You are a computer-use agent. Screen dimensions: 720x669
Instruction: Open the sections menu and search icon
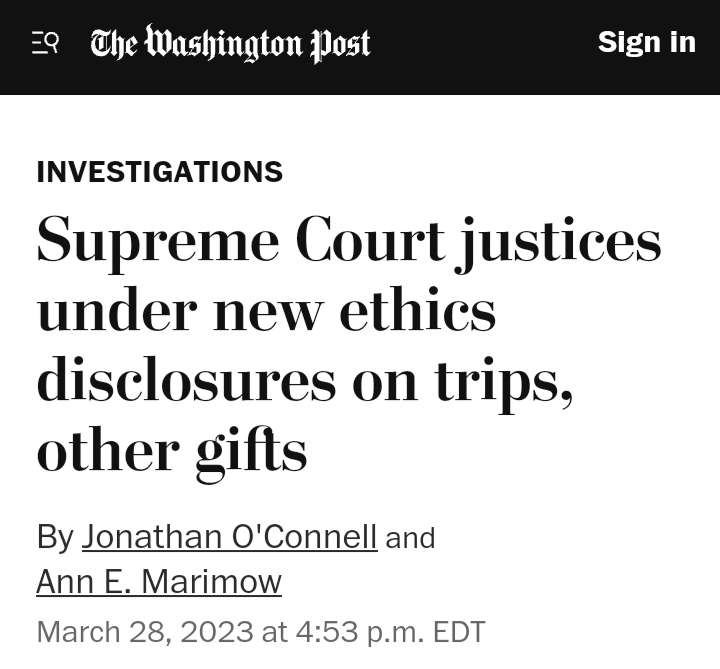[x=45, y=43]
